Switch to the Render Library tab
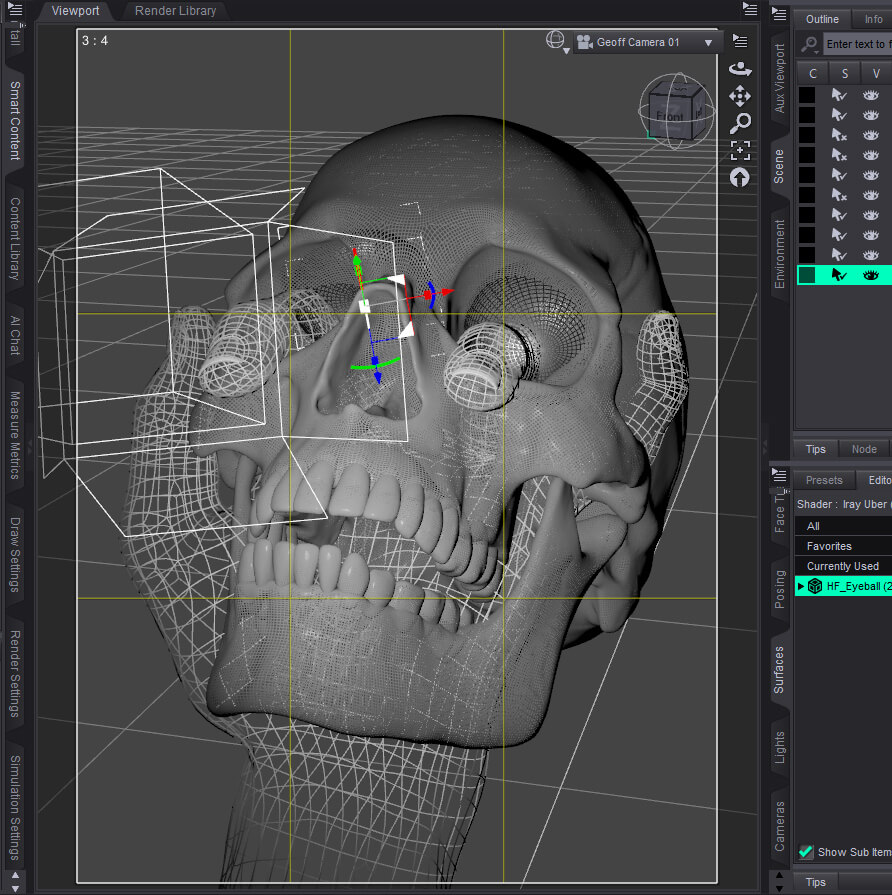This screenshot has height=895, width=892. (175, 11)
